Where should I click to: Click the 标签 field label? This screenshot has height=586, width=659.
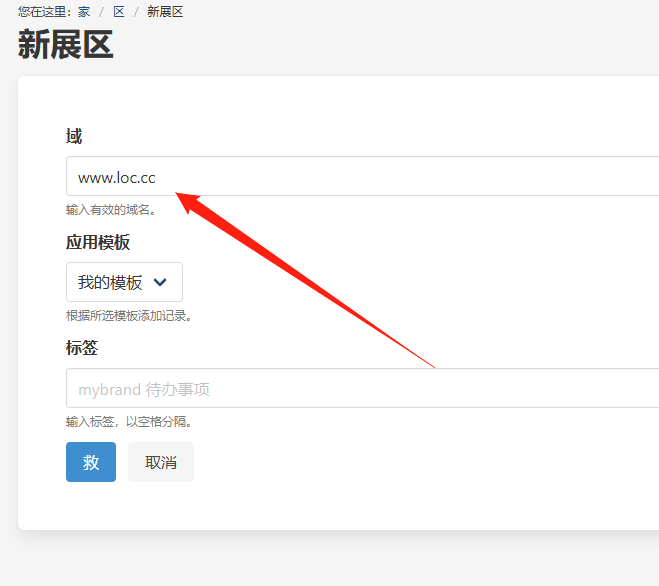point(82,348)
